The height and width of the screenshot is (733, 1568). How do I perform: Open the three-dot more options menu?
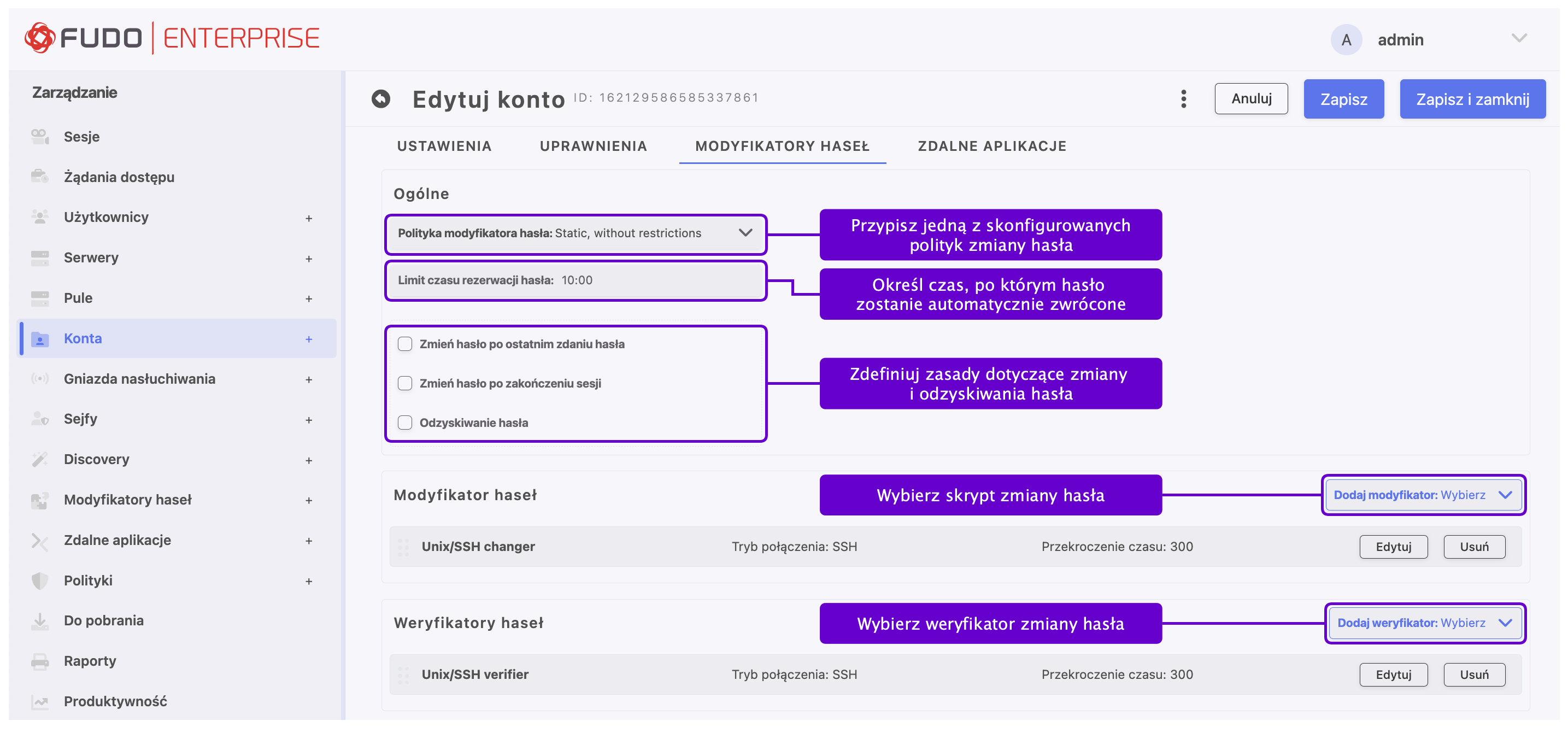click(1183, 98)
